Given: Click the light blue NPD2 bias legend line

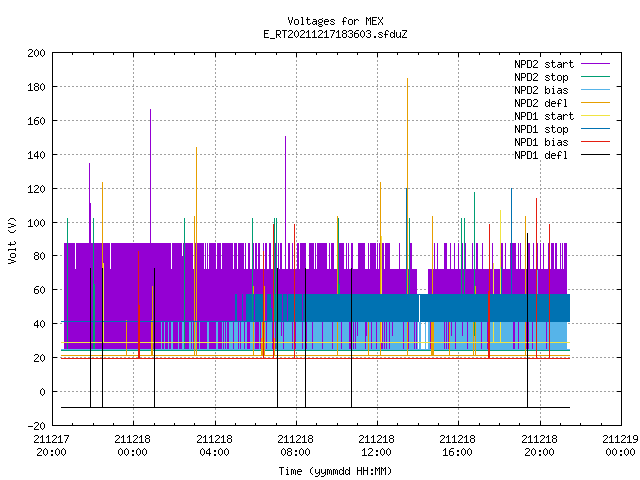Looking at the screenshot, I should click(x=595, y=90).
